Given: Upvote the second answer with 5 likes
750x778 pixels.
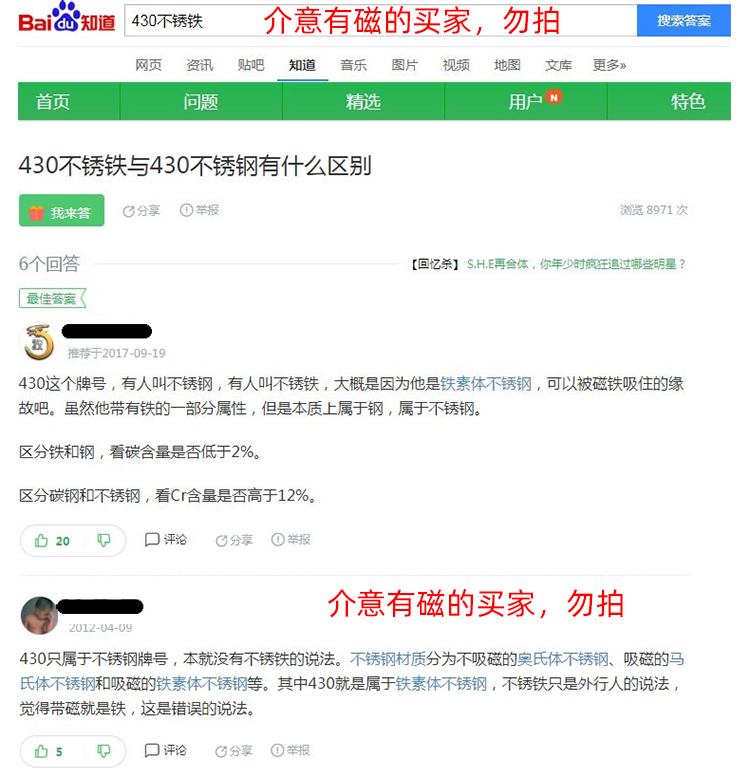Looking at the screenshot, I should 49,751.
